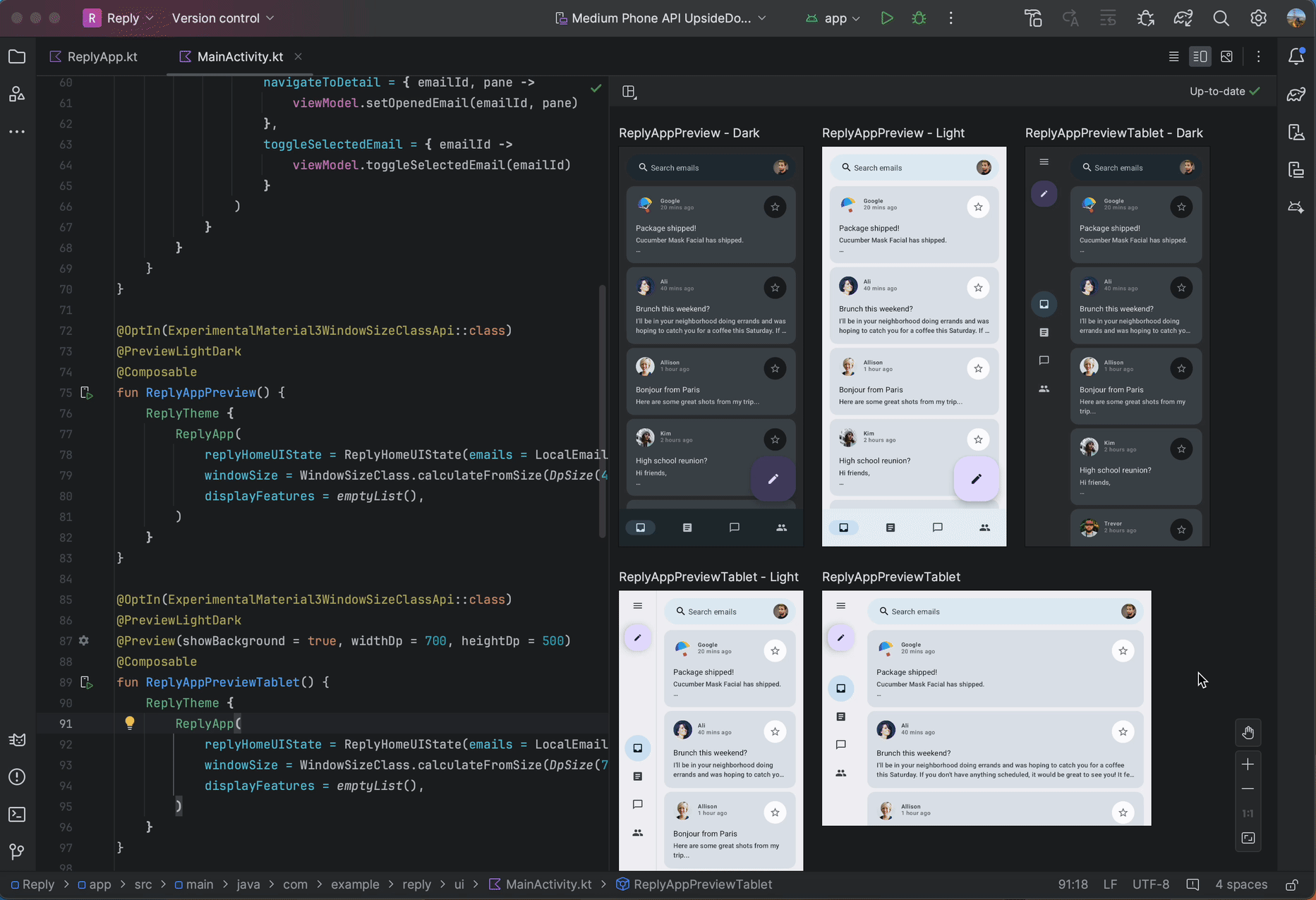Image resolution: width=1316 pixels, height=900 pixels.
Task: Click the UTF-8 encoding in status bar
Action: [1150, 884]
